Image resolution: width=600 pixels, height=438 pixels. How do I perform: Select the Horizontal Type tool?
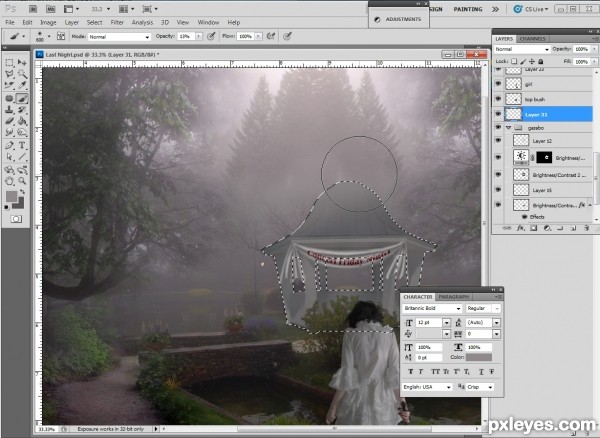pyautogui.click(x=22, y=145)
